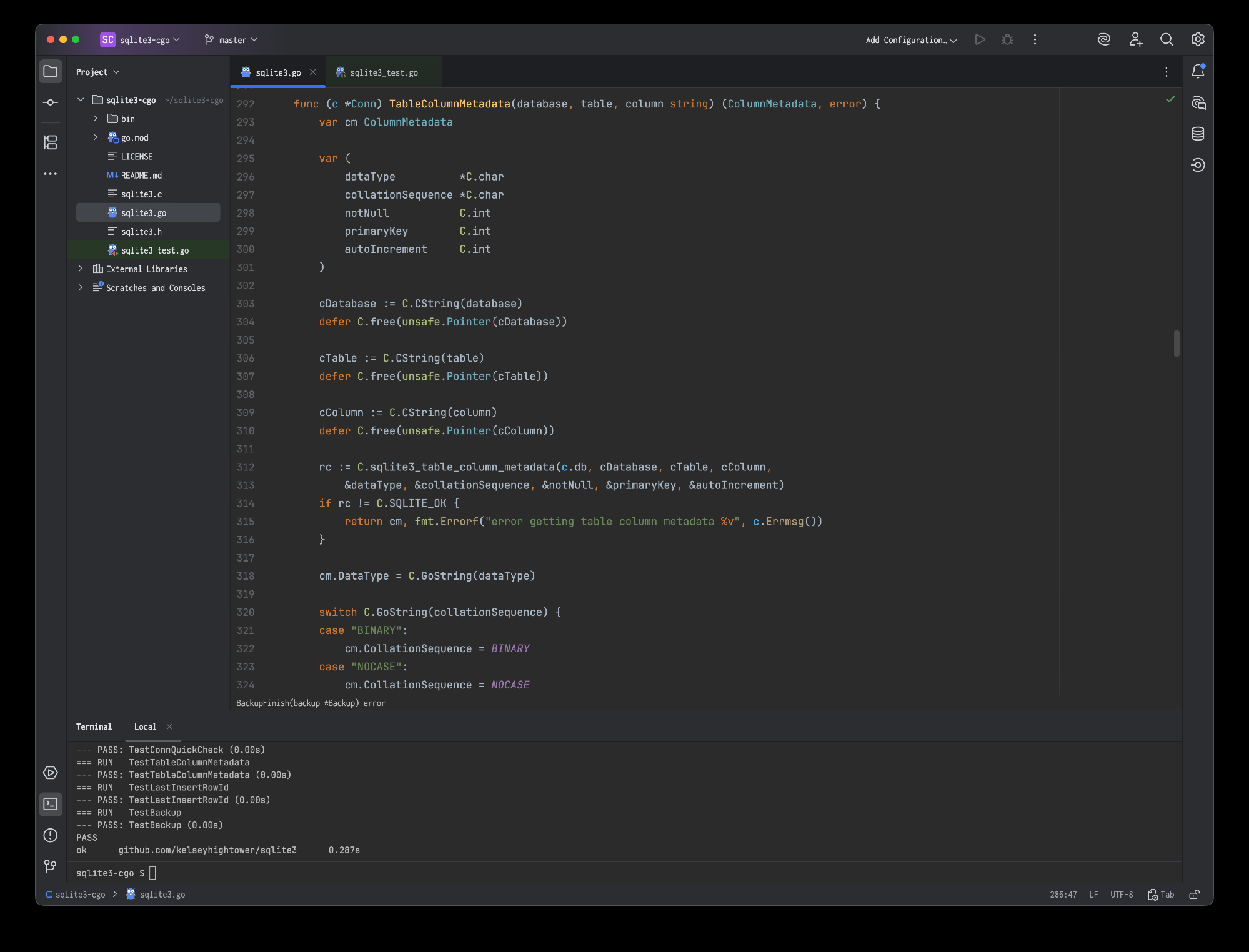Select the Local terminal tab

[x=145, y=726]
